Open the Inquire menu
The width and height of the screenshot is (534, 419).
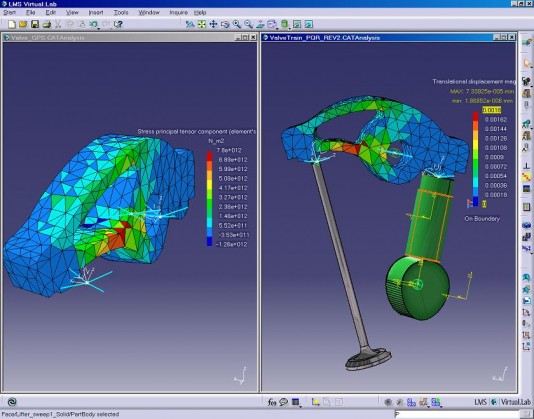click(x=178, y=13)
